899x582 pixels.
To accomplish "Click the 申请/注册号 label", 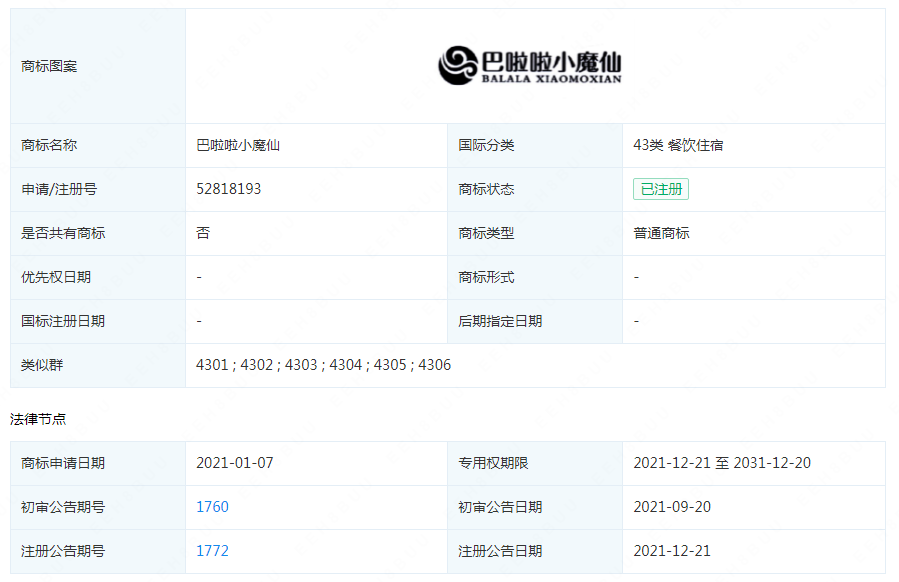I will click(59, 189).
